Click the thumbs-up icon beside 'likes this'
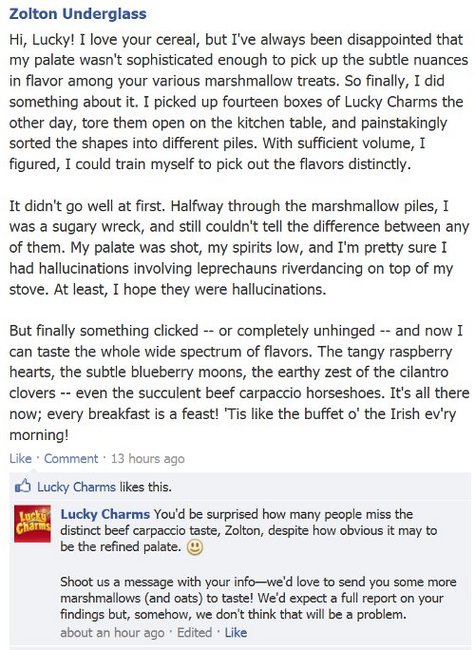Screen dimensions: 475x650 click(x=23, y=486)
